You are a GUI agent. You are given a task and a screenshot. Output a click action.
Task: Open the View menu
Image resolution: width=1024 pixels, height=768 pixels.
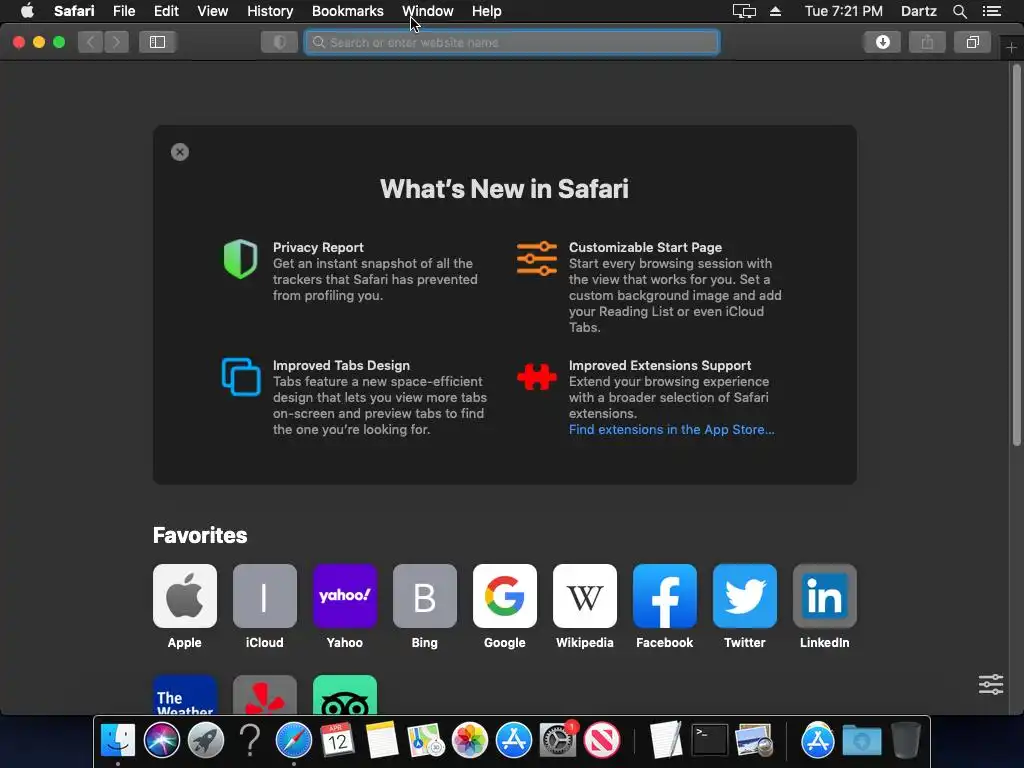point(212,11)
